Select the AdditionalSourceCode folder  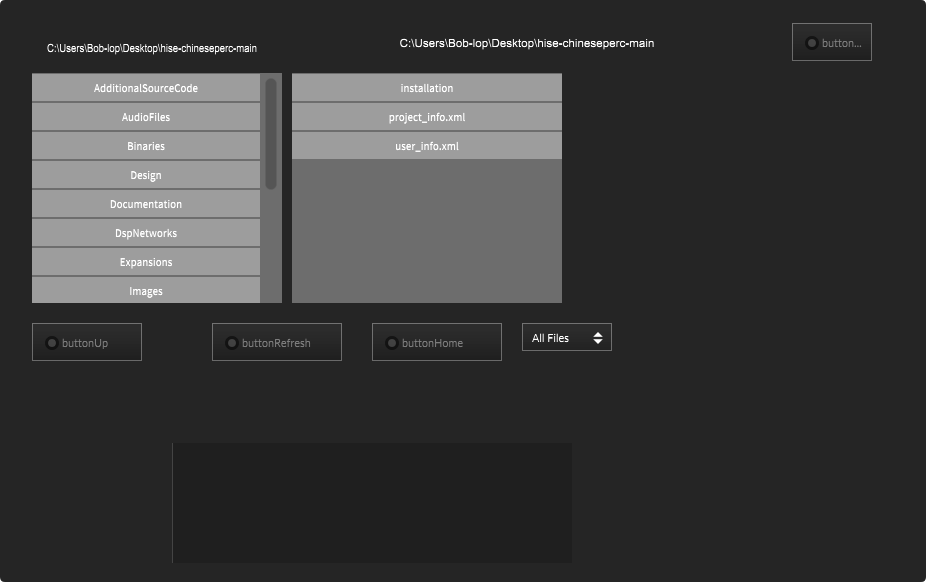[146, 88]
